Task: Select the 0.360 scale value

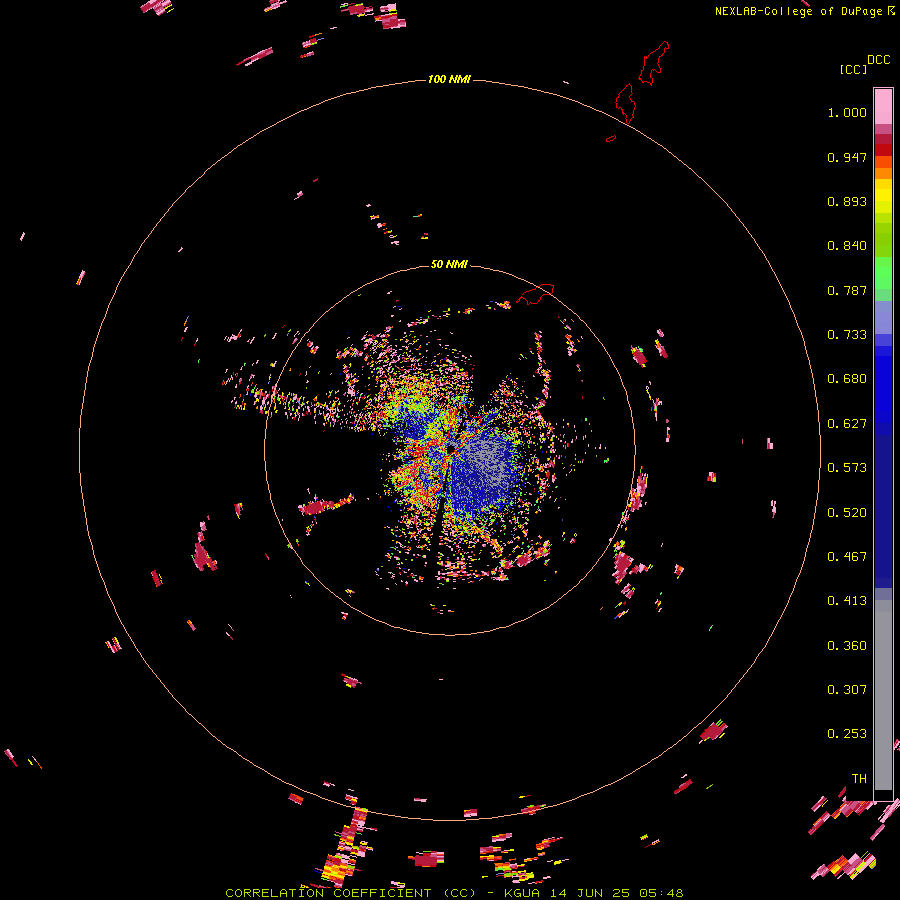Action: [x=847, y=646]
